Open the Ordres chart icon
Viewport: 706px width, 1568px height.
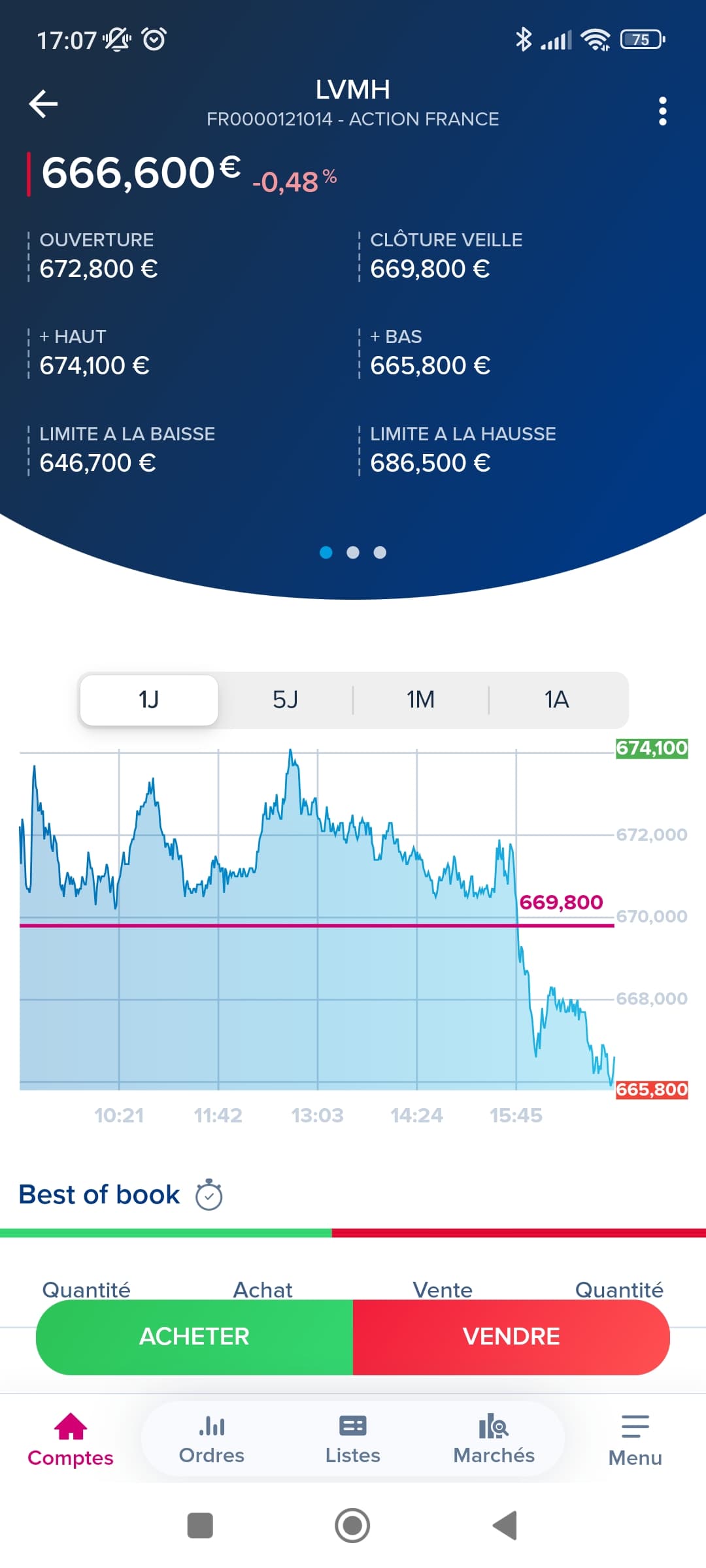coord(212,1426)
